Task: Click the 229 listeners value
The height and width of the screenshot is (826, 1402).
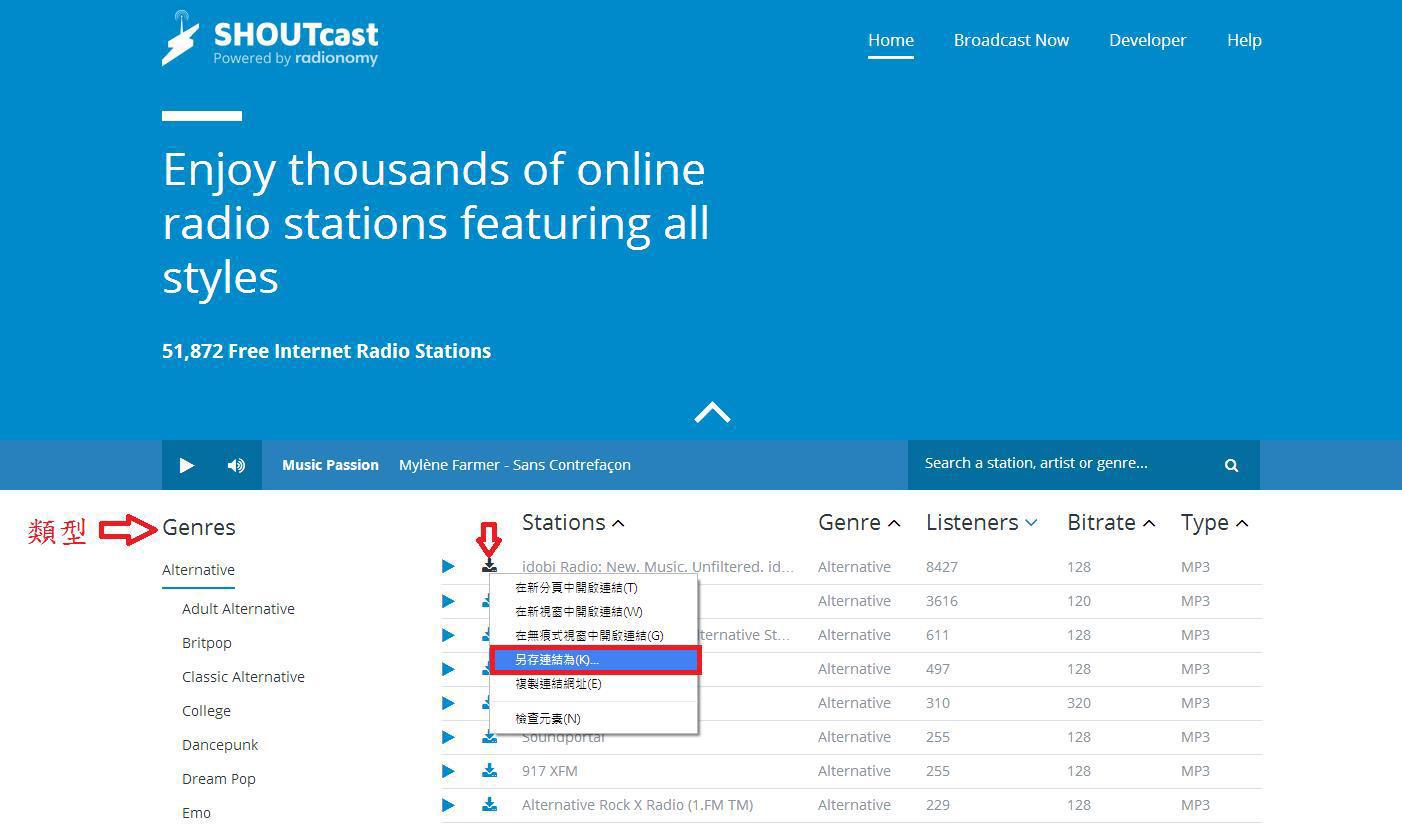Action: [x=938, y=805]
